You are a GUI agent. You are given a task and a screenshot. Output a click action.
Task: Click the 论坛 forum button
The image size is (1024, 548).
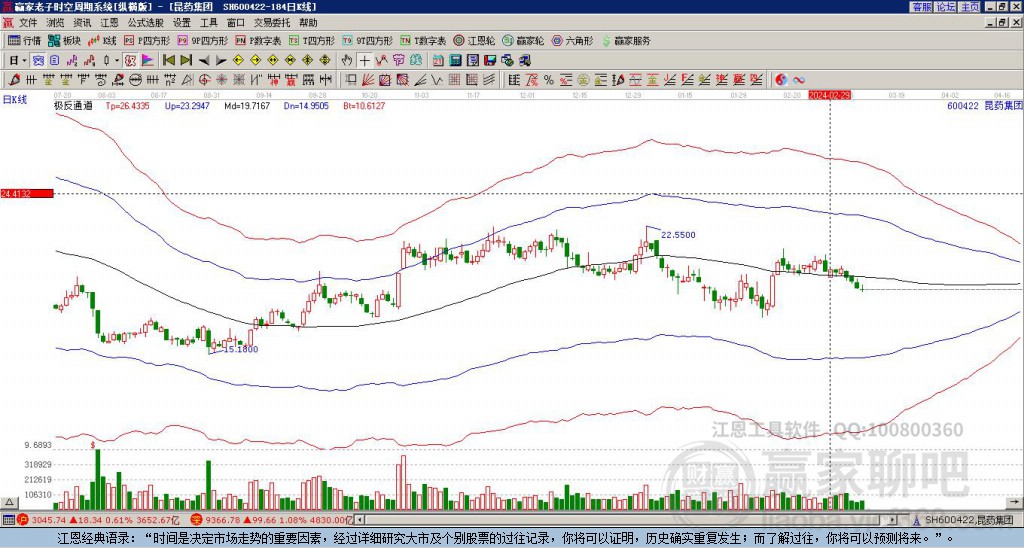coord(945,7)
